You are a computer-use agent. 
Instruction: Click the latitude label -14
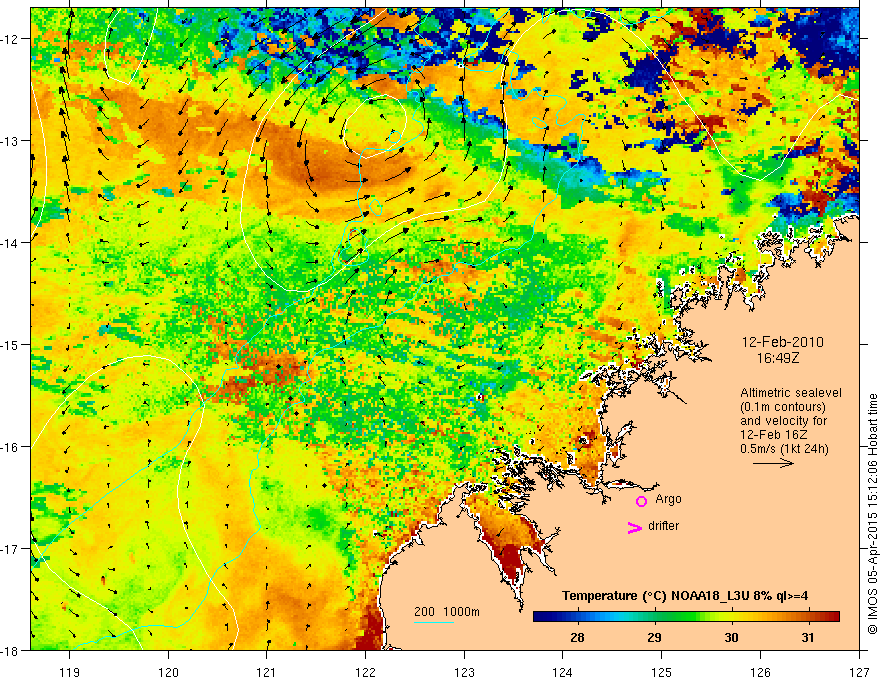pos(11,243)
